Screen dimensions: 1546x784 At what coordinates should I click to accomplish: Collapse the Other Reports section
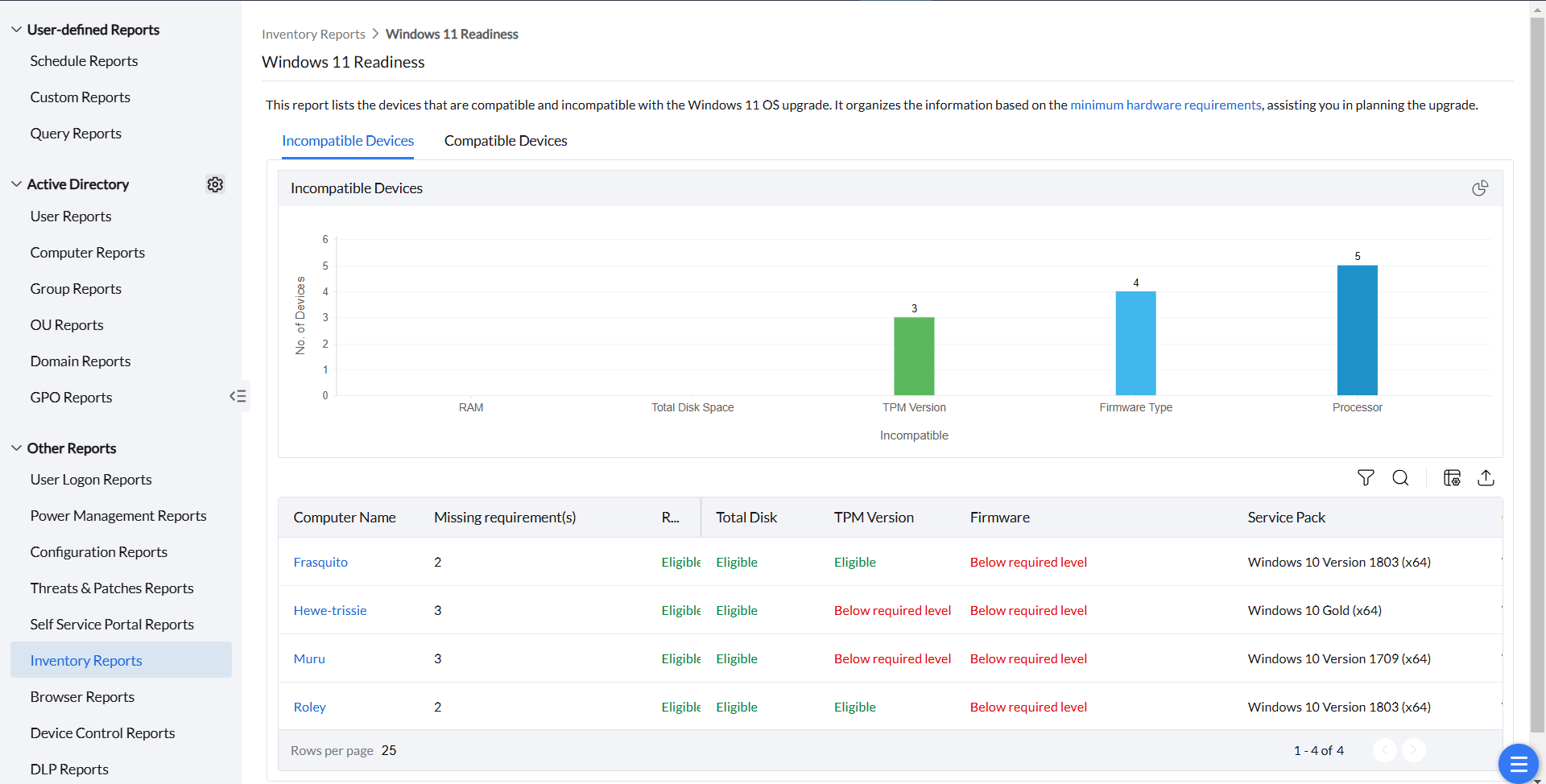point(16,448)
